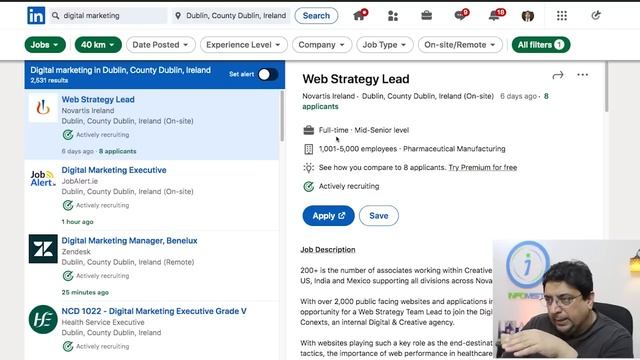The image size is (640, 360).
Task: Click 'Health Service Executive' company name
Action: [103, 322]
